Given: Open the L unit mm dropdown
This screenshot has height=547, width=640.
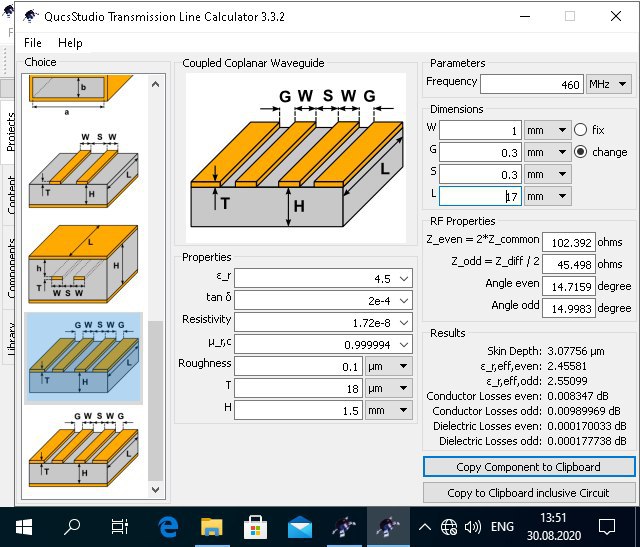Looking at the screenshot, I should coord(547,196).
